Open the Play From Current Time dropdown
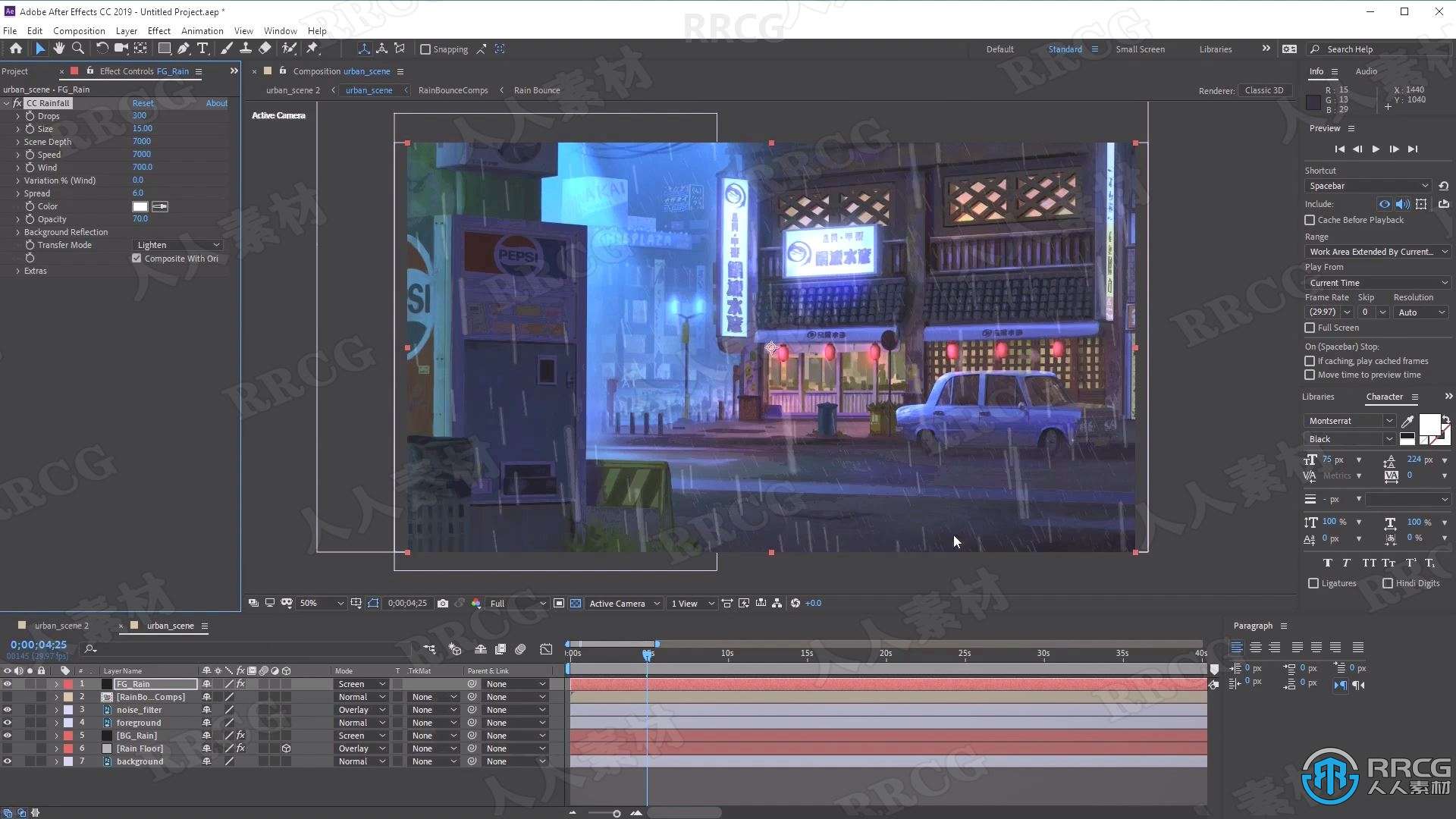Image resolution: width=1456 pixels, height=819 pixels. [1378, 283]
